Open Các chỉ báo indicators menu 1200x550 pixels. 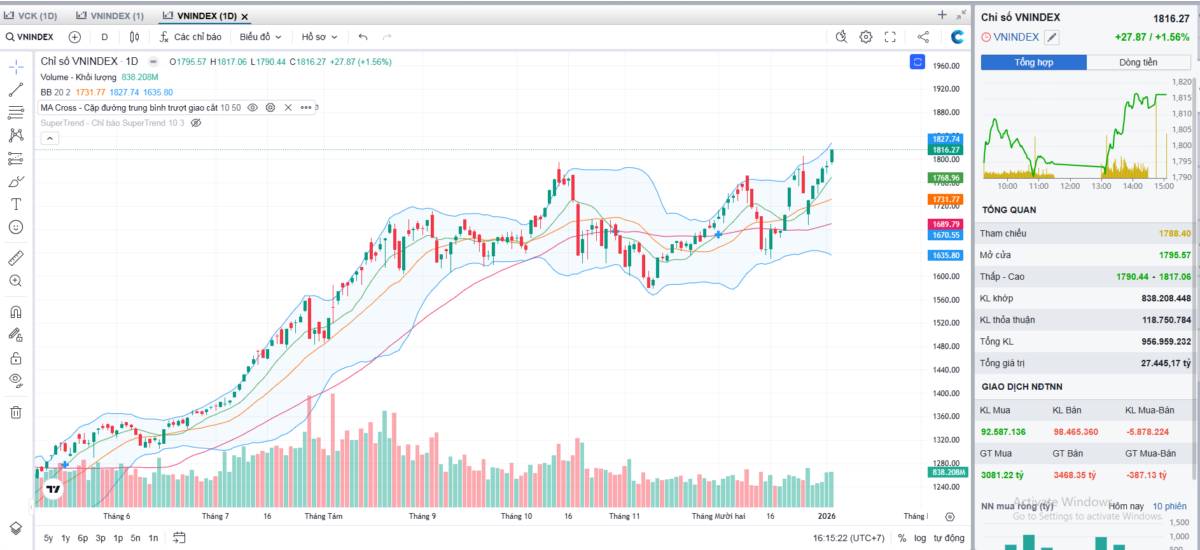pos(190,37)
